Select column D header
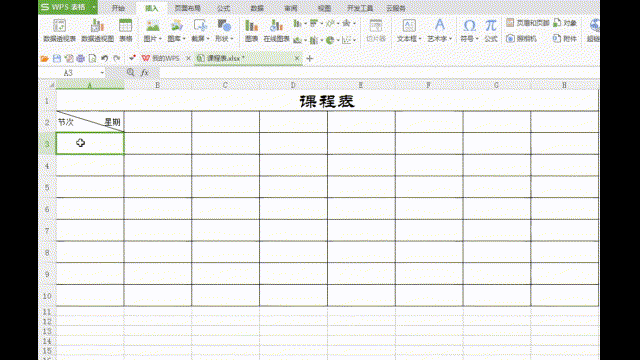Image resolution: width=640 pixels, height=360 pixels. click(293, 85)
